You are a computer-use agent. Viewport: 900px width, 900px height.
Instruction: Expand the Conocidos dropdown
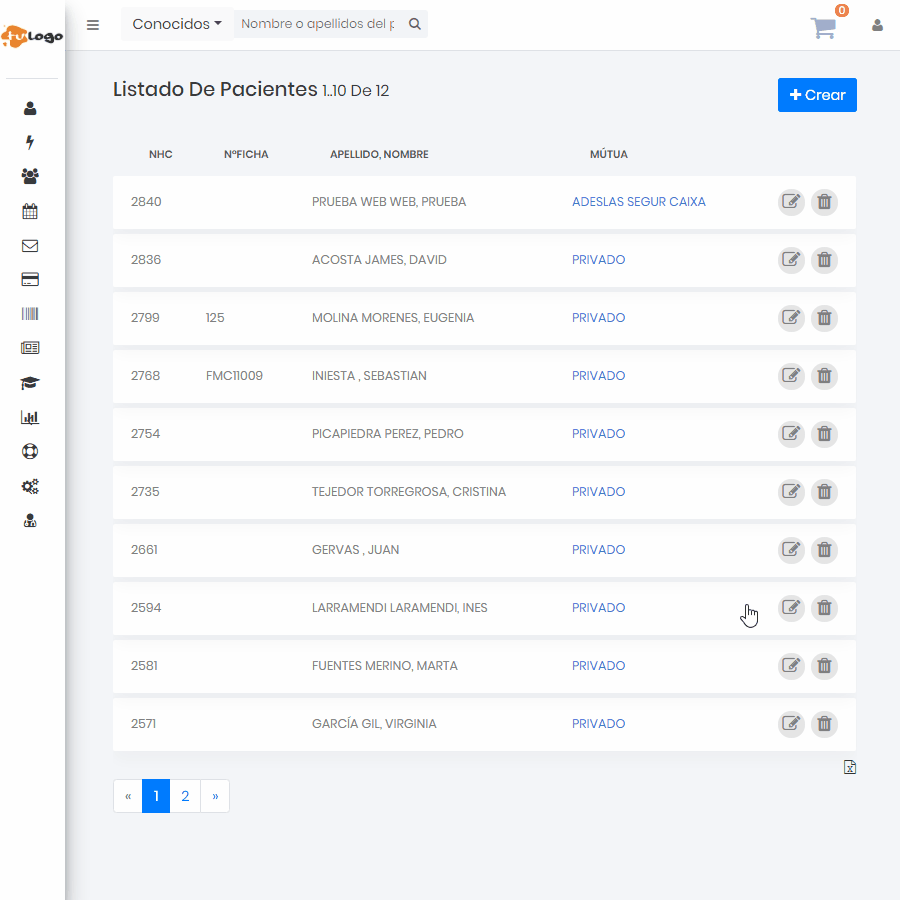177,24
